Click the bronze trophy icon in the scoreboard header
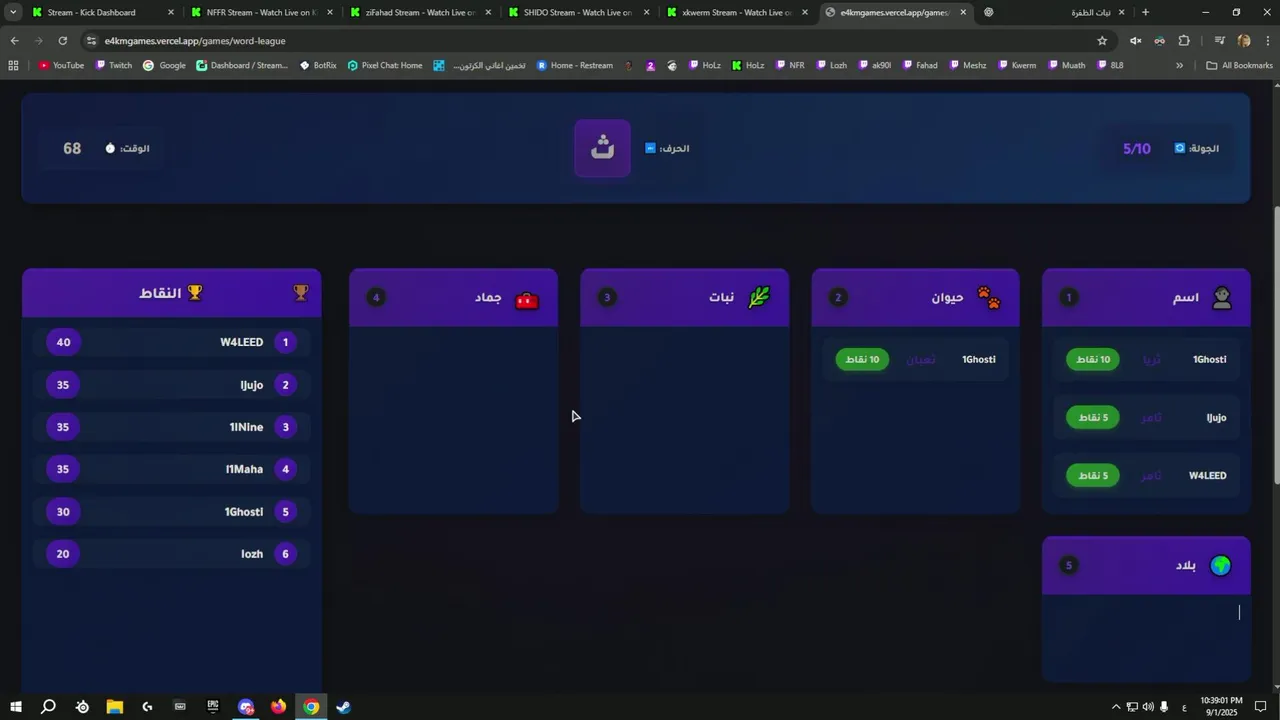Viewport: 1280px width, 720px height. 301,293
